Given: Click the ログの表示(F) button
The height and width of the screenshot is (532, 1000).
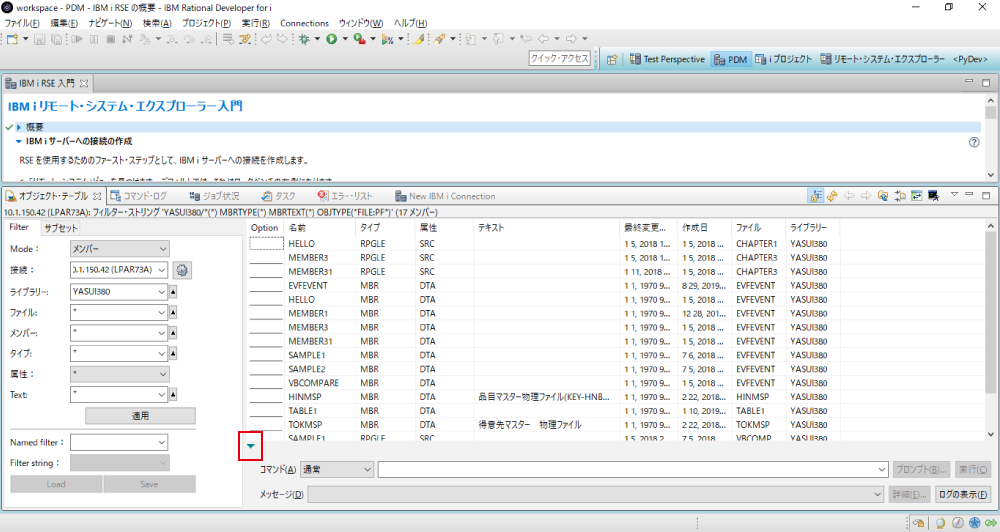Looking at the screenshot, I should 963,494.
